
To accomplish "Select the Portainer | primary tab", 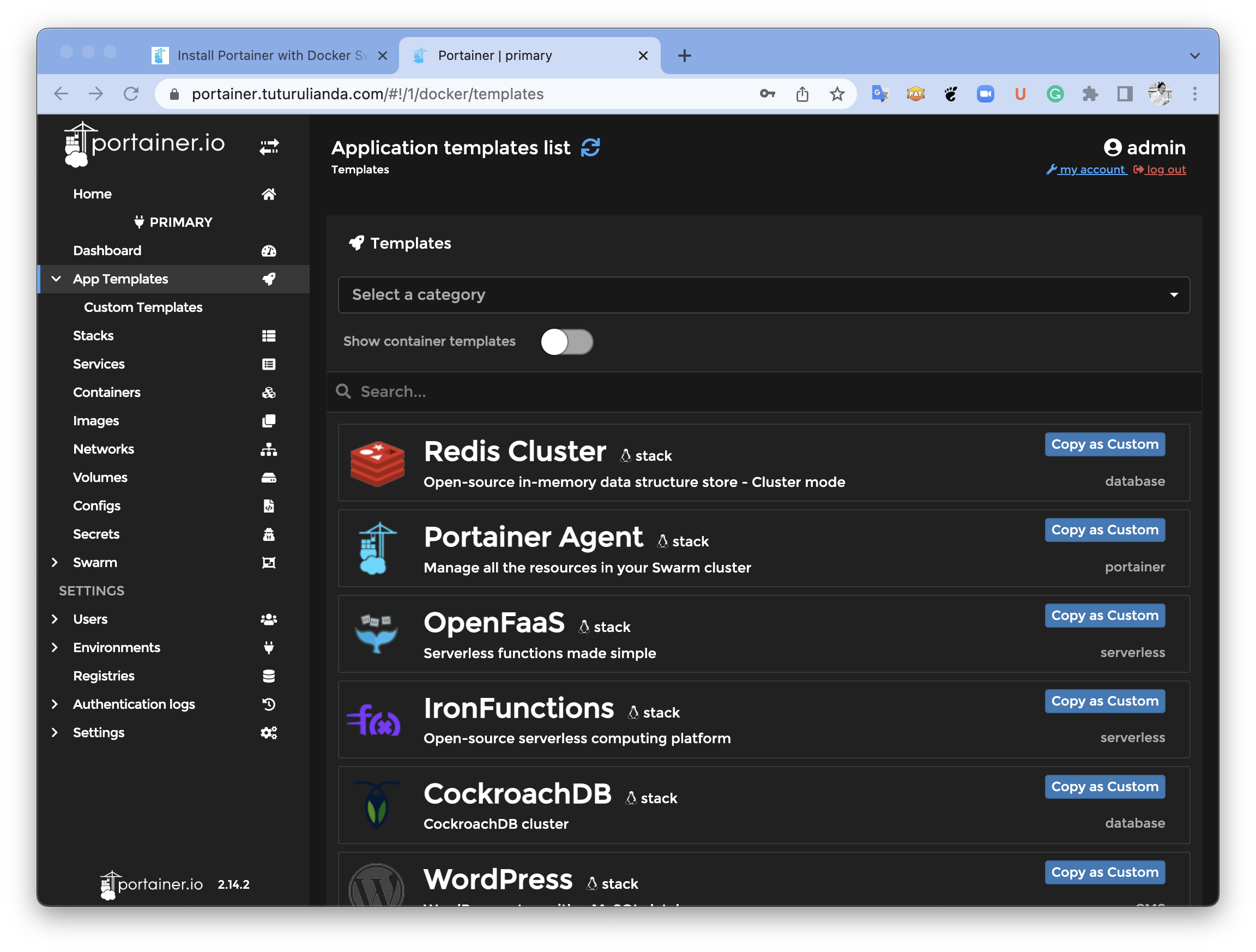I will click(530, 55).
